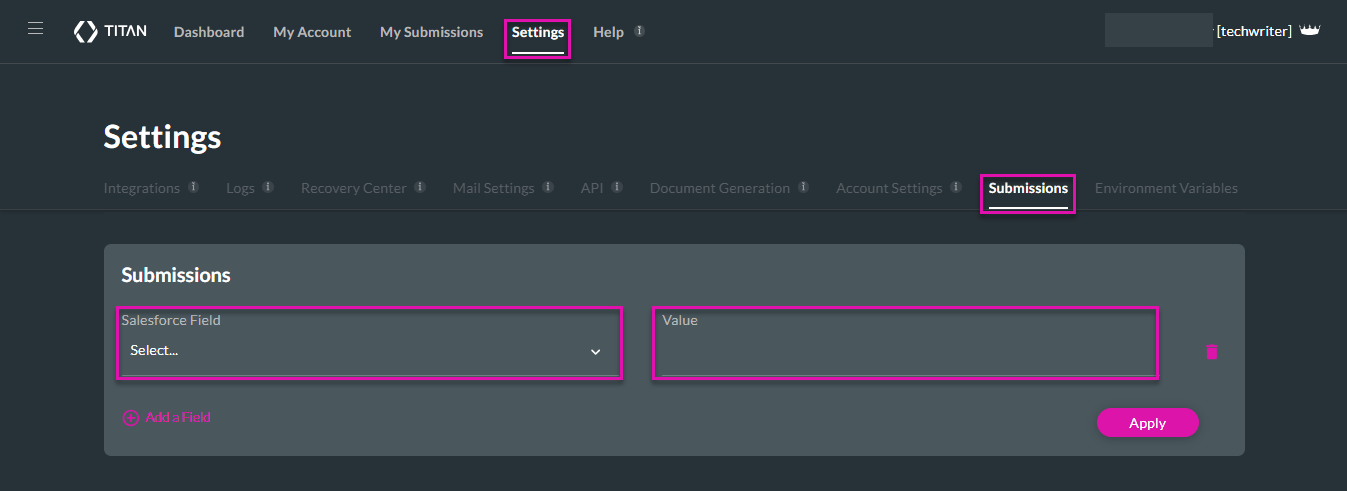This screenshot has width=1347, height=491.
Task: Click into the Value input field
Action: coord(906,354)
